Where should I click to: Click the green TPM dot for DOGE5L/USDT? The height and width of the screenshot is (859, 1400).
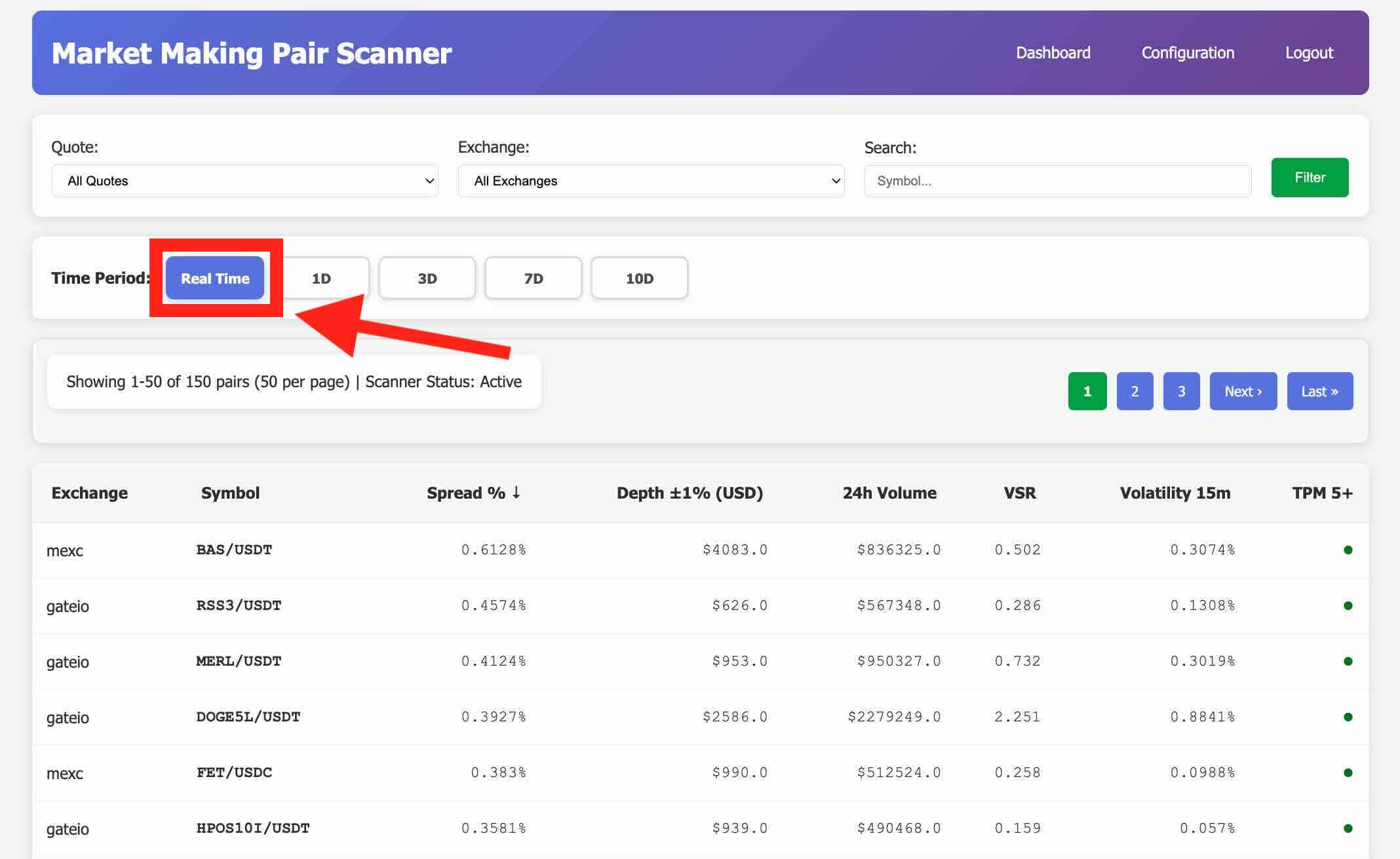[x=1348, y=717]
